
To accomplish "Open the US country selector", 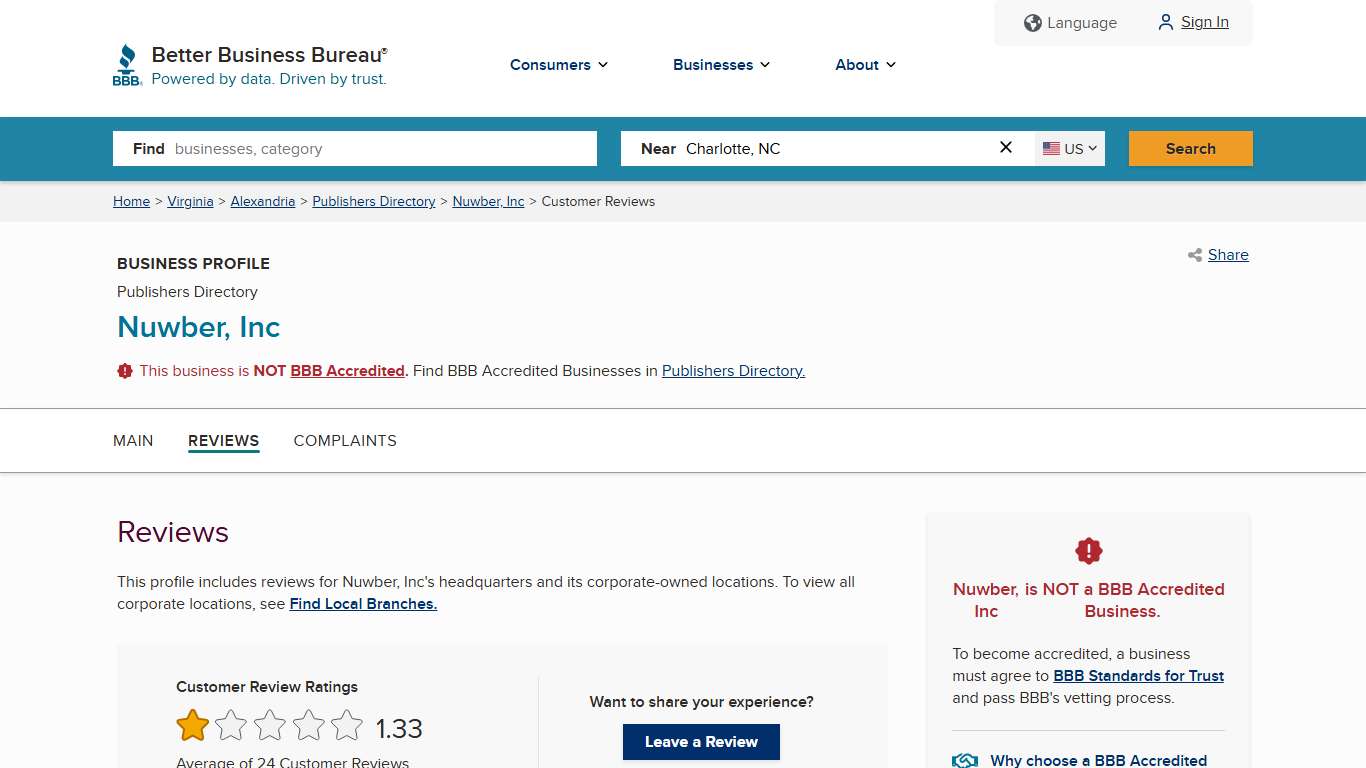I will (x=1070, y=148).
